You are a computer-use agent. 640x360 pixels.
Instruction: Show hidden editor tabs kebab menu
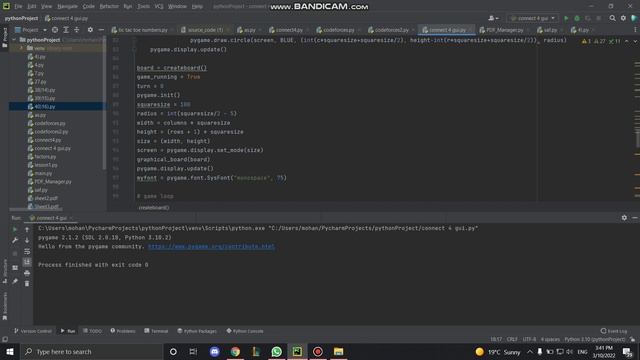click(635, 30)
